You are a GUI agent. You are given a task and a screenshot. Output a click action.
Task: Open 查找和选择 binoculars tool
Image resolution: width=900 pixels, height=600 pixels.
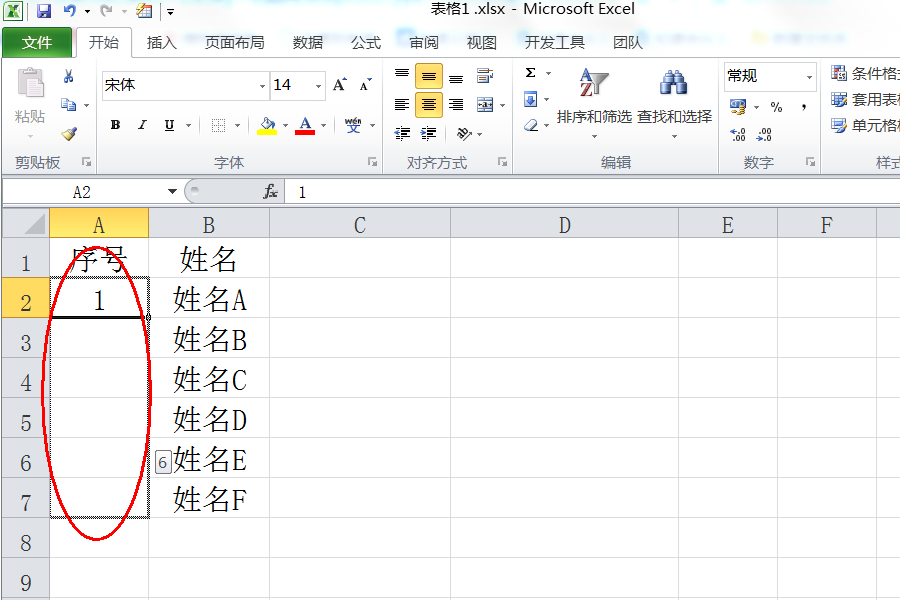[674, 102]
